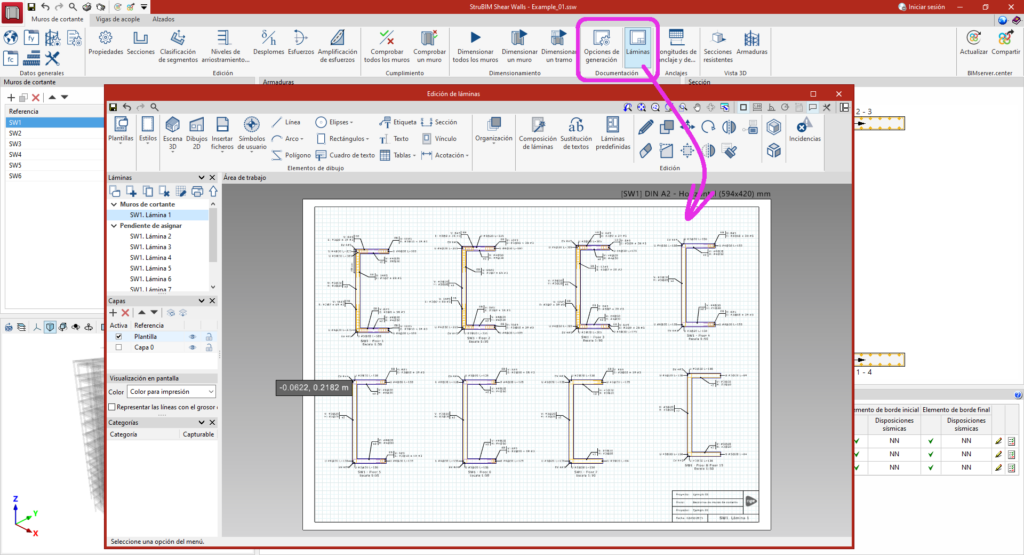Open Láminas in Documentación group
Screen dimensions: 1024x555
(637, 46)
